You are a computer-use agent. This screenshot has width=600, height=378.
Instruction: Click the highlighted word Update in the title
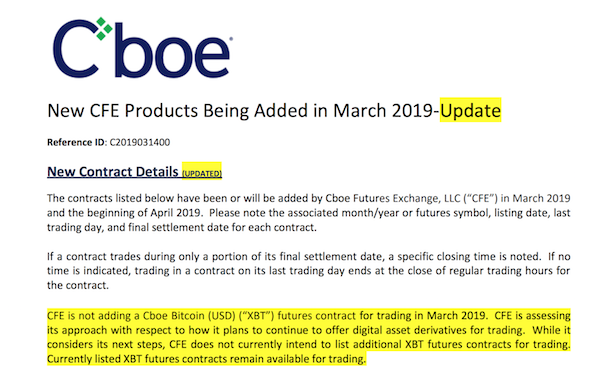point(470,111)
